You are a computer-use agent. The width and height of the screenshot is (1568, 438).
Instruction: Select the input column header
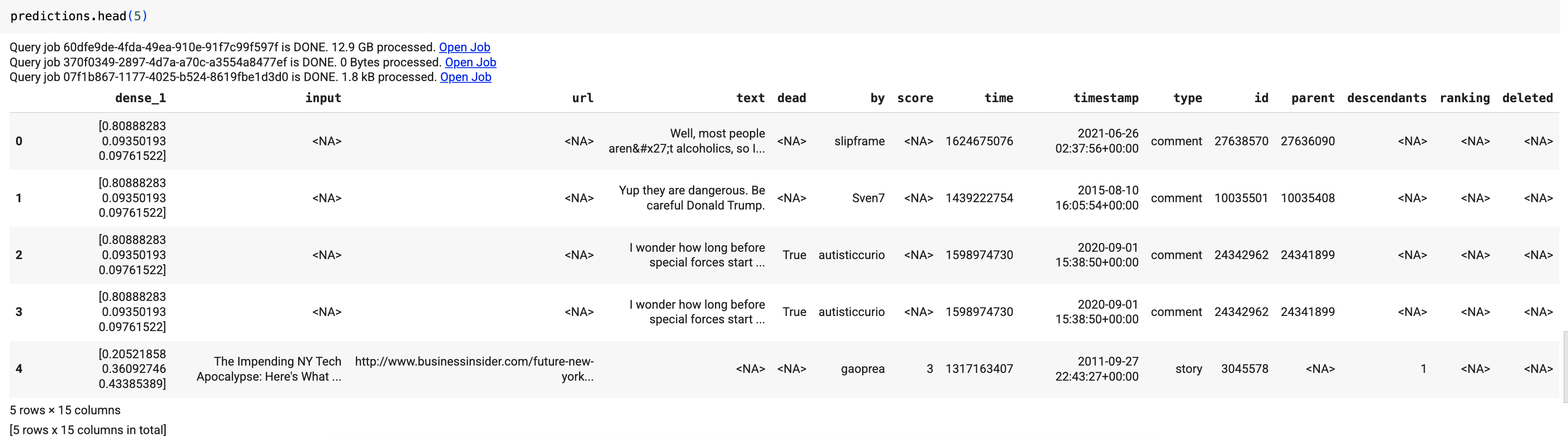tap(323, 98)
